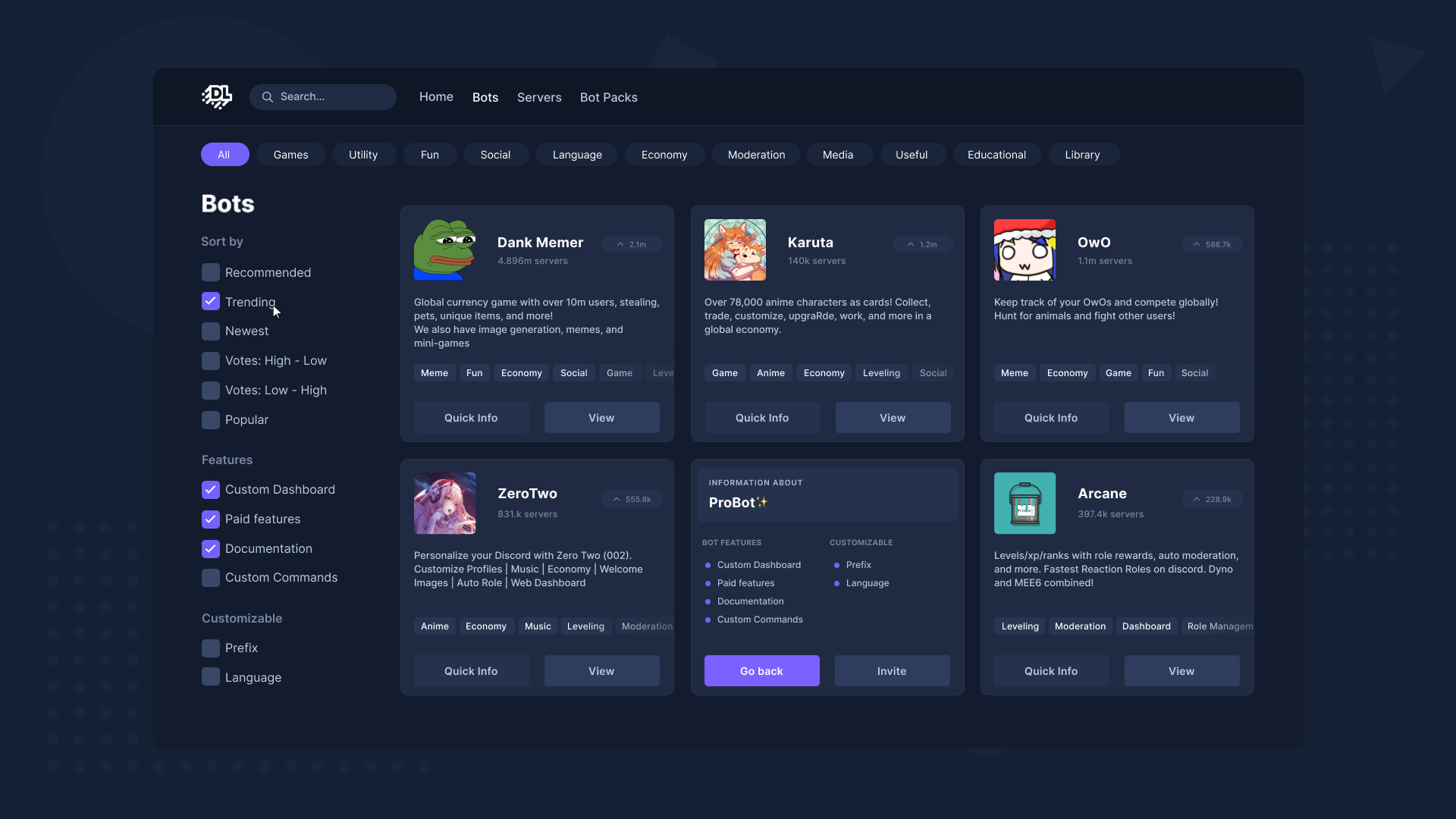
Task: Click the Dank Memer bot icon
Action: 445,250
